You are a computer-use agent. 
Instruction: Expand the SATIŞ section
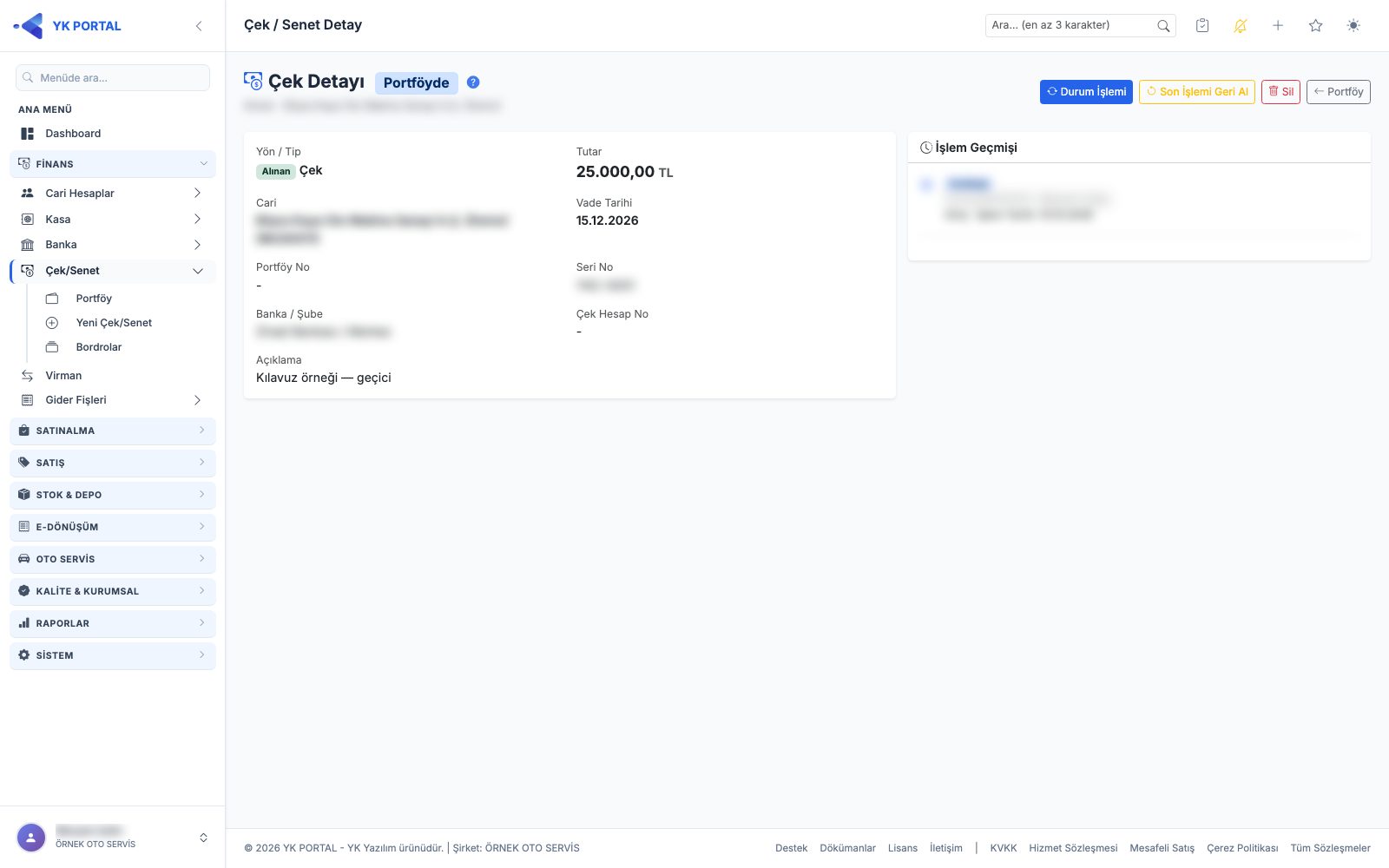click(x=113, y=463)
